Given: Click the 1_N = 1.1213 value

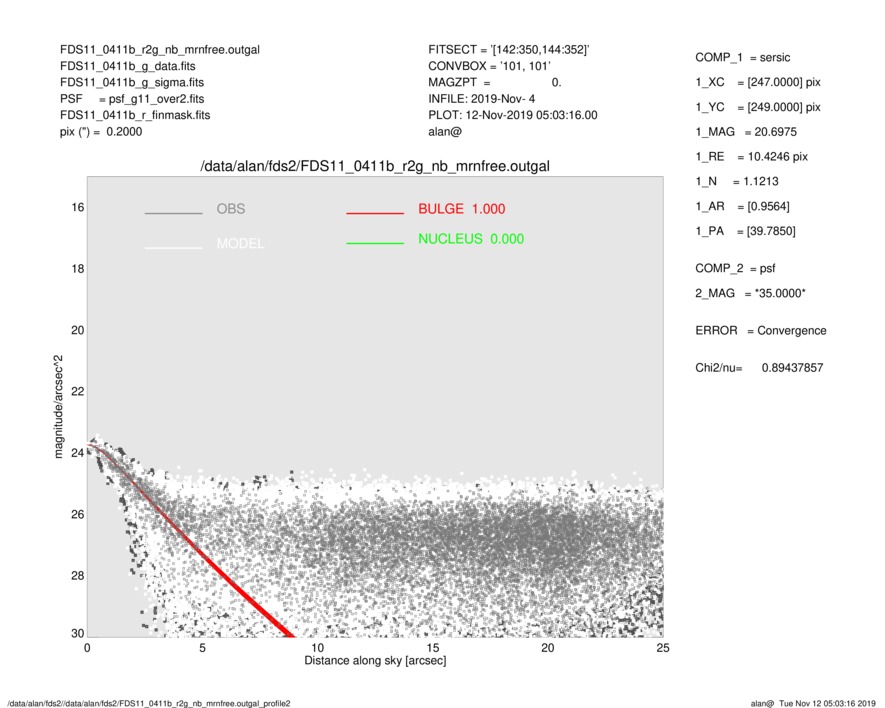Looking at the screenshot, I should 737,182.
